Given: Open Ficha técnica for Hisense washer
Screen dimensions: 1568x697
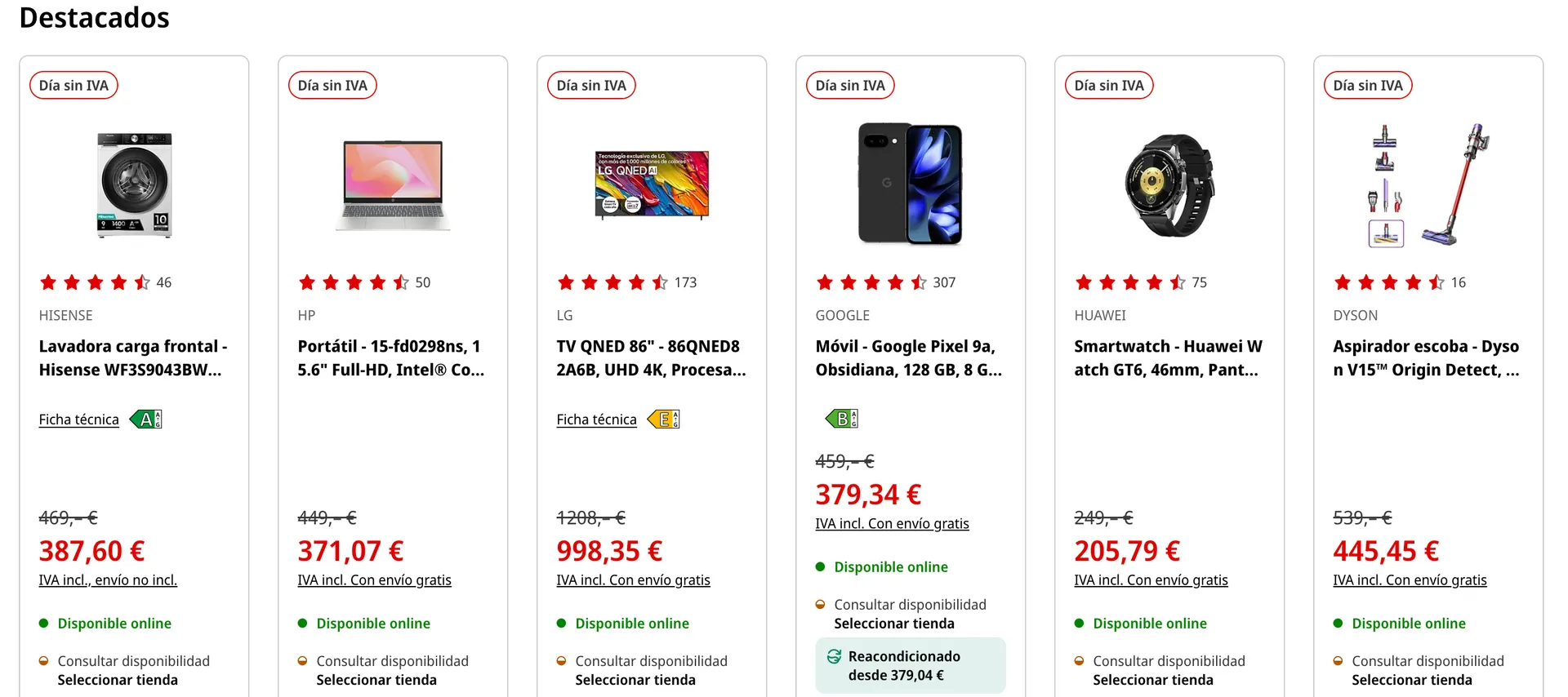Looking at the screenshot, I should (78, 420).
